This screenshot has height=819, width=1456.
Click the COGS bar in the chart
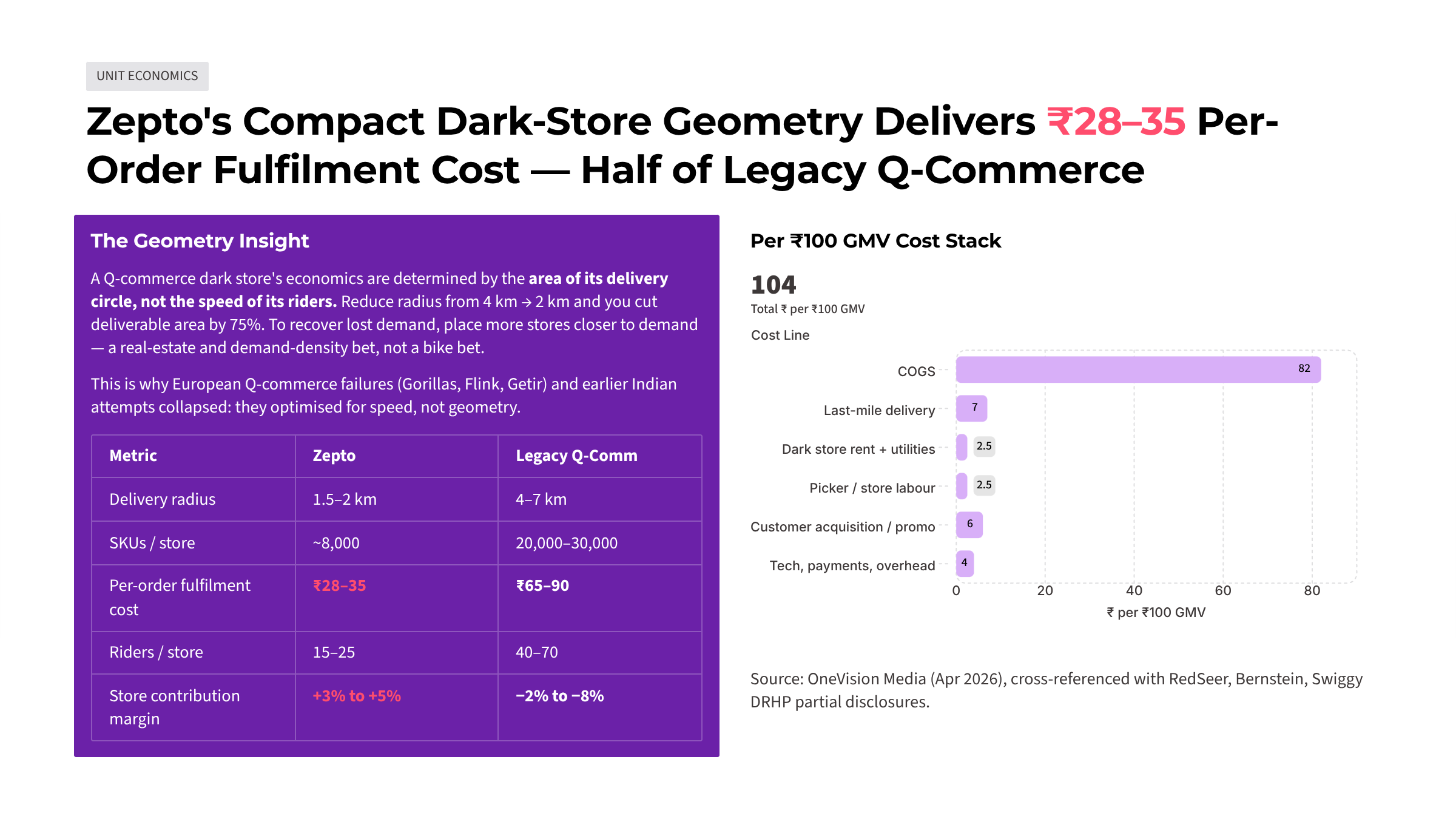pyautogui.click(x=1138, y=369)
